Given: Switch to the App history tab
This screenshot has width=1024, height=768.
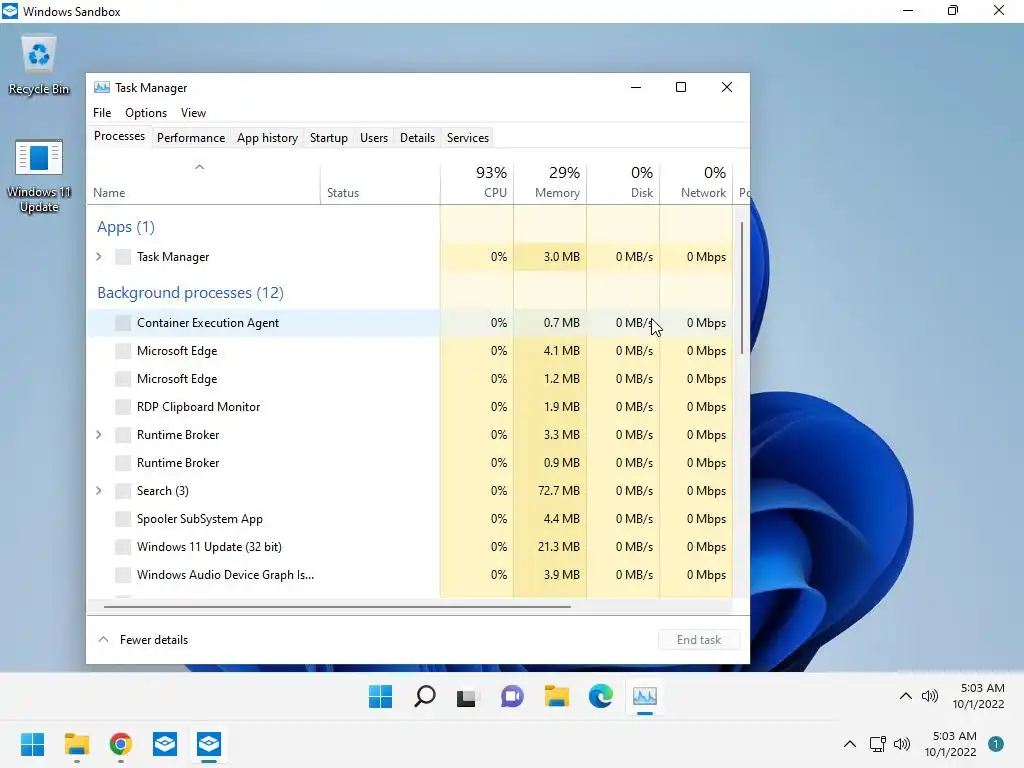Looking at the screenshot, I should coord(267,138).
